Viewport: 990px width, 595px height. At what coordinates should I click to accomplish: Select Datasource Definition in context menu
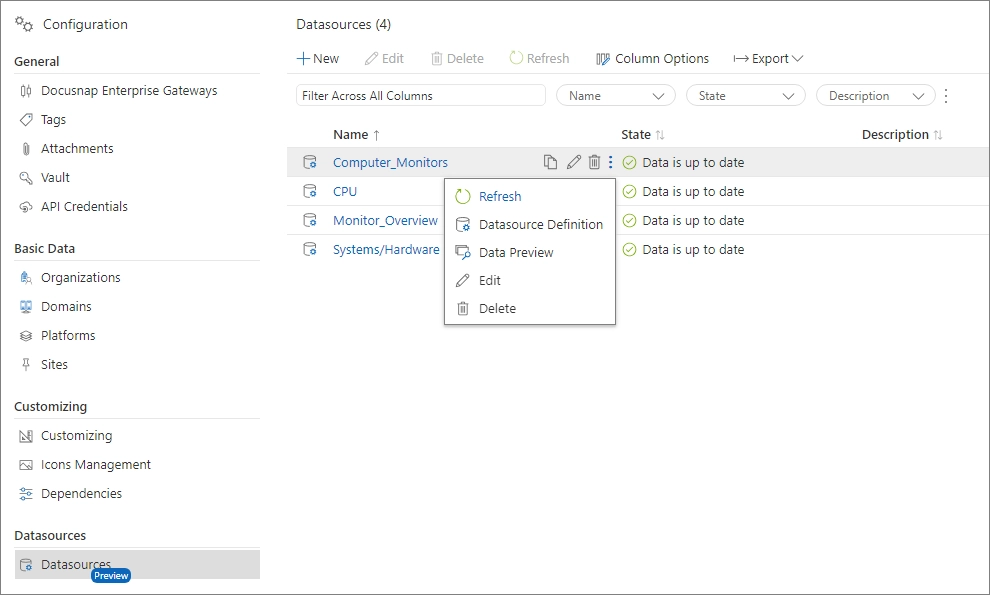[540, 225]
